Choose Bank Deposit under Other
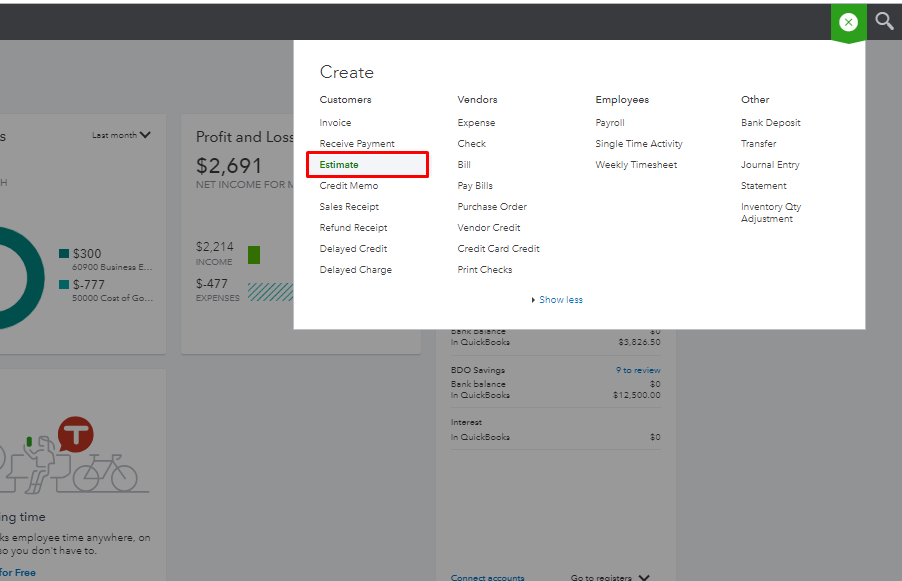 click(x=771, y=123)
